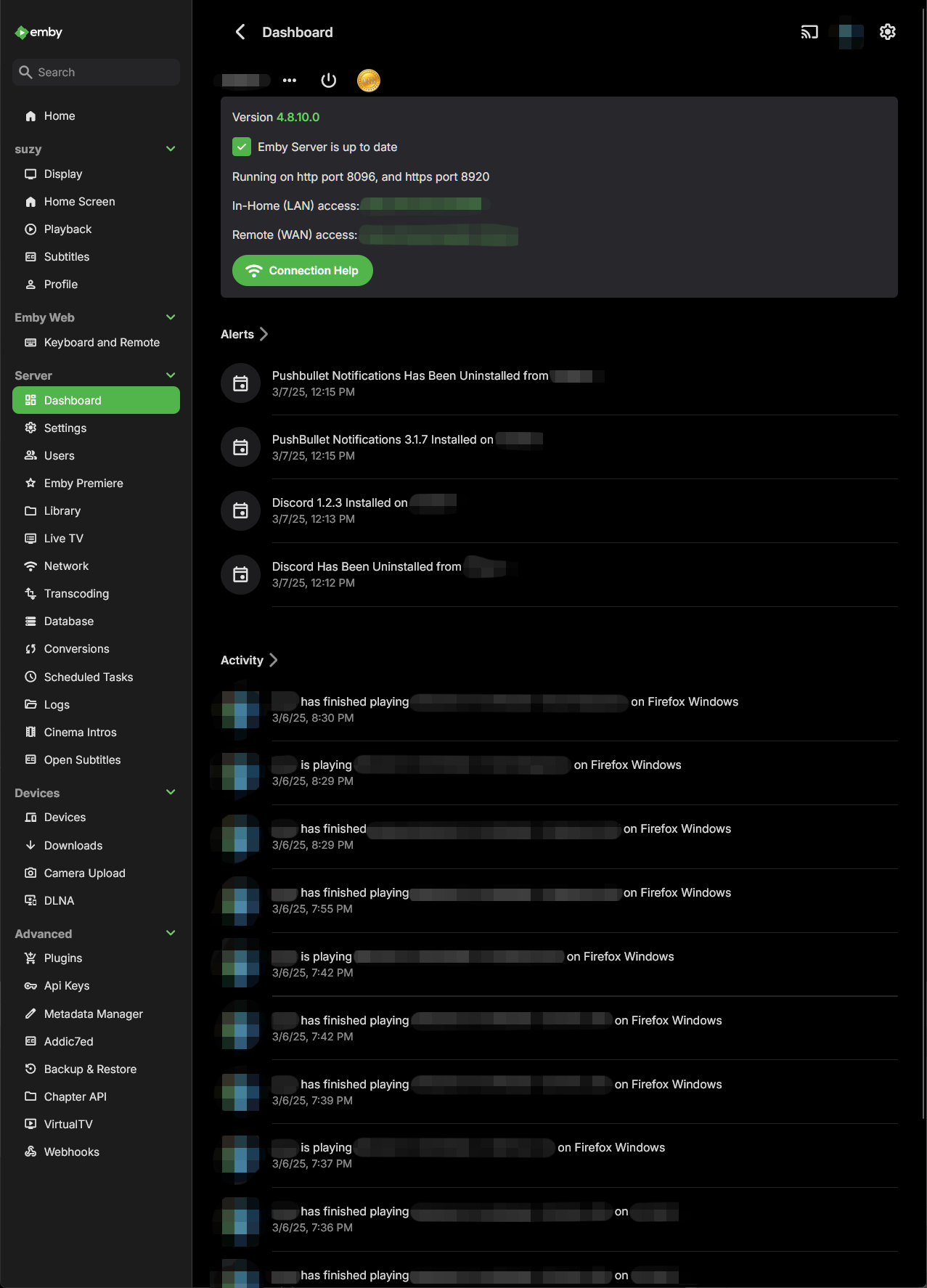Open the Alerts section link
This screenshot has height=1288, width=927.
pyautogui.click(x=245, y=334)
